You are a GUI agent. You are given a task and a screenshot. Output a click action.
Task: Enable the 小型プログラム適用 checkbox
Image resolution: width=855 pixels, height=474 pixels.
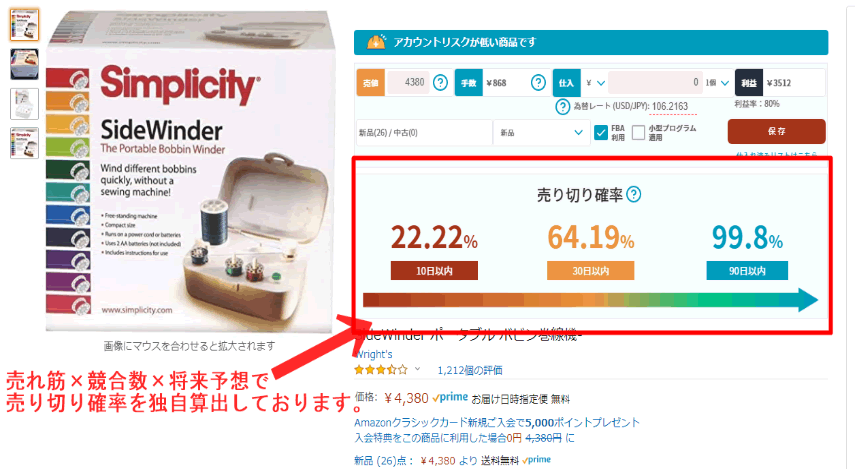(x=638, y=133)
